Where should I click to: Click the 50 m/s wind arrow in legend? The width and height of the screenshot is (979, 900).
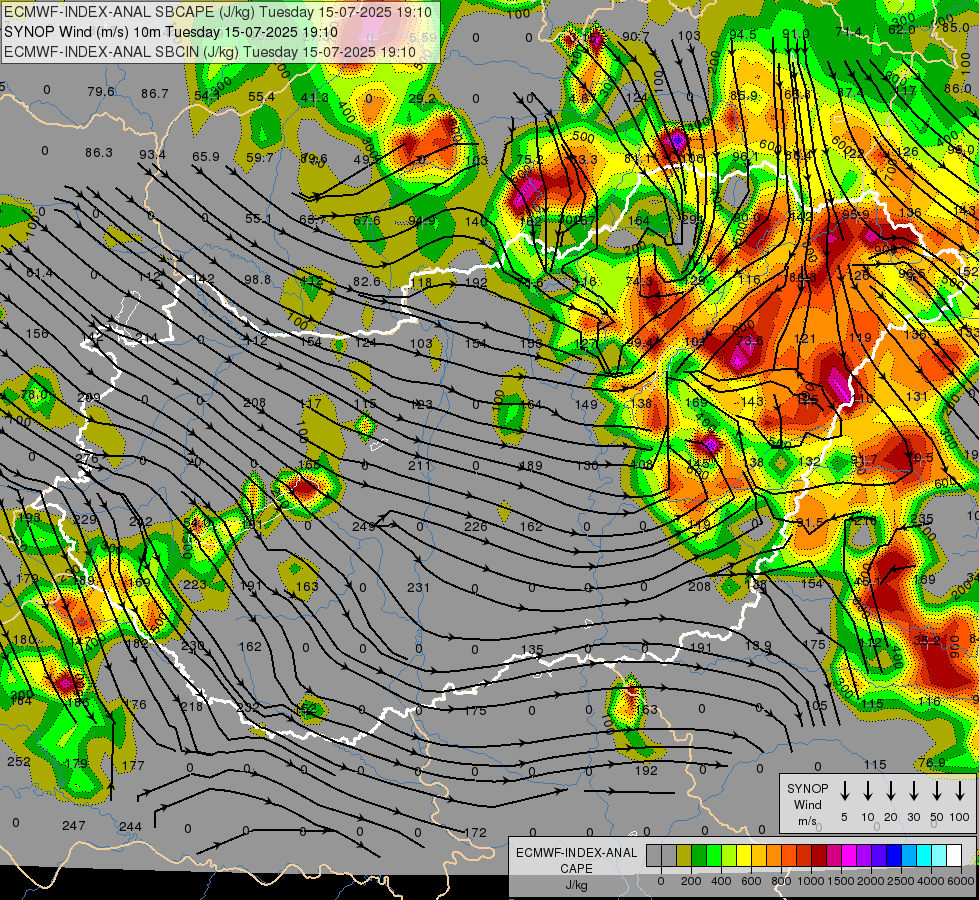tap(937, 791)
